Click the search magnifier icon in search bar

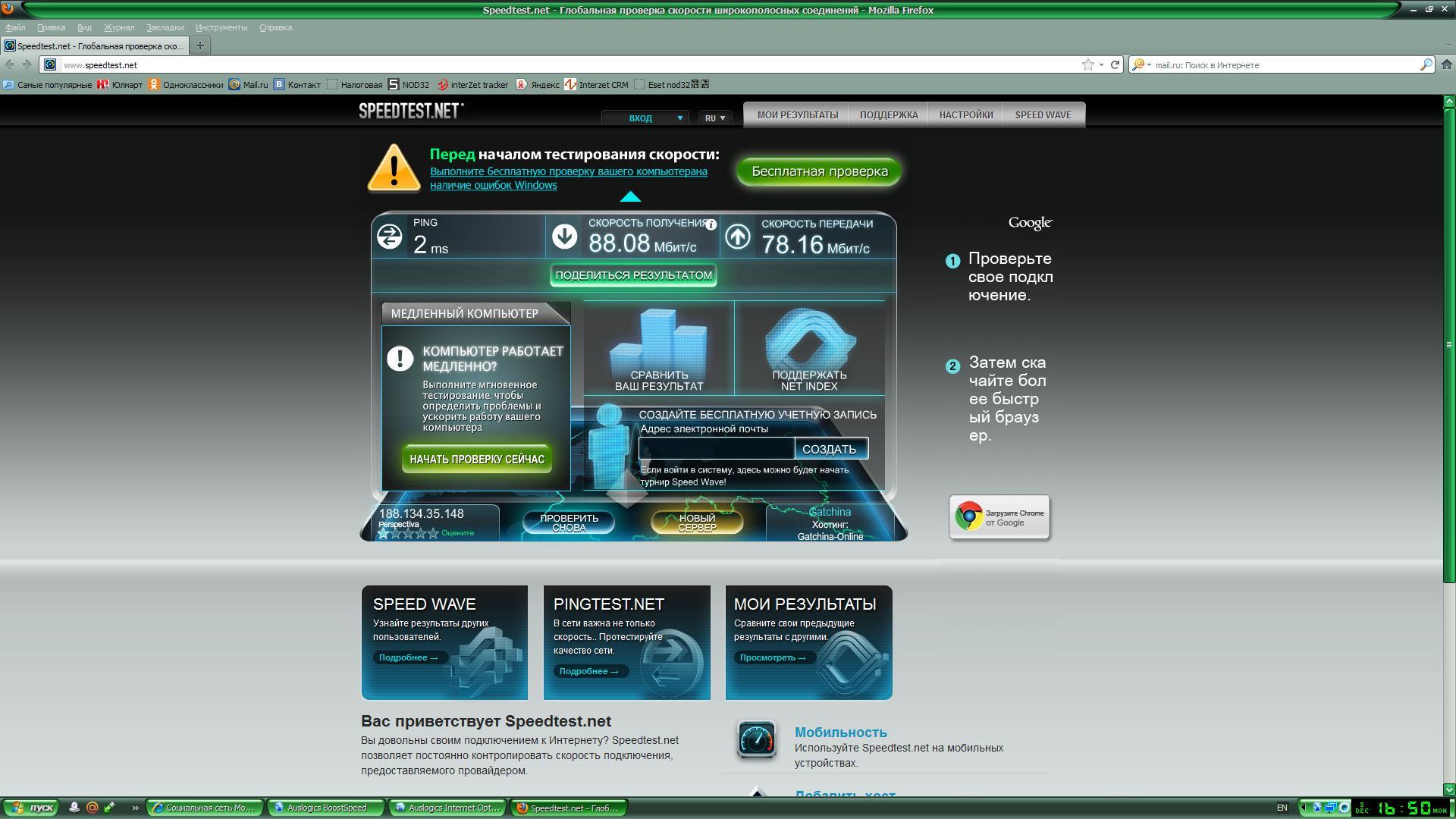point(1426,64)
